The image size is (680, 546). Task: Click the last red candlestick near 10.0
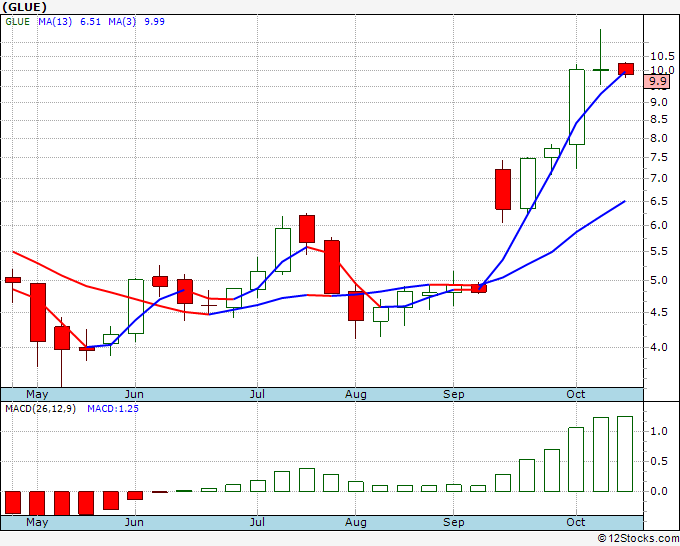626,69
